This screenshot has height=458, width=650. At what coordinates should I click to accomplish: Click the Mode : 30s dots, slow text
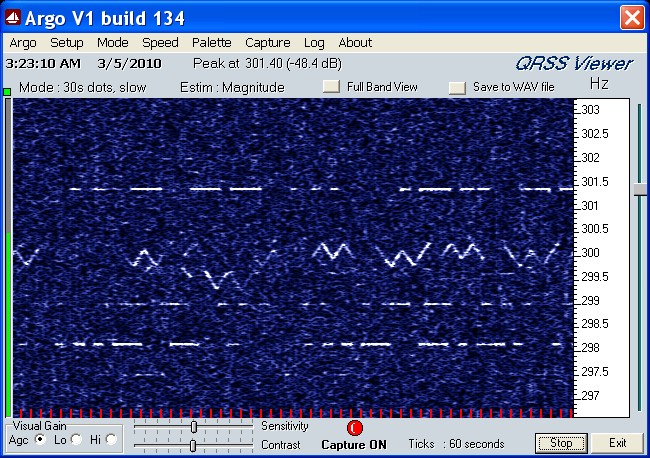click(83, 87)
